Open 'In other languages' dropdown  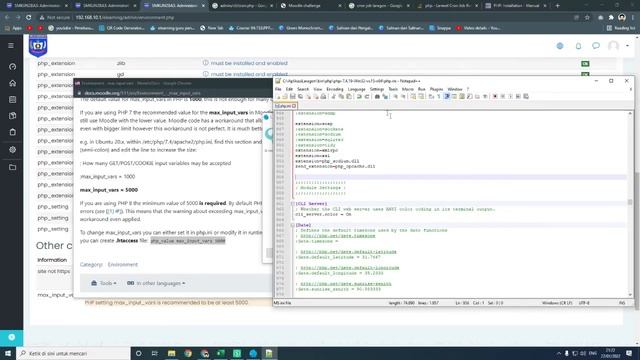click(156, 283)
